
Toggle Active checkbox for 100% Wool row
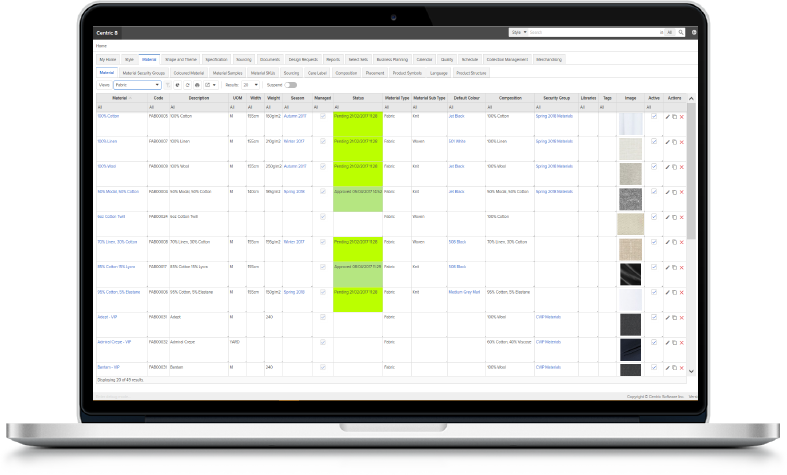point(654,166)
